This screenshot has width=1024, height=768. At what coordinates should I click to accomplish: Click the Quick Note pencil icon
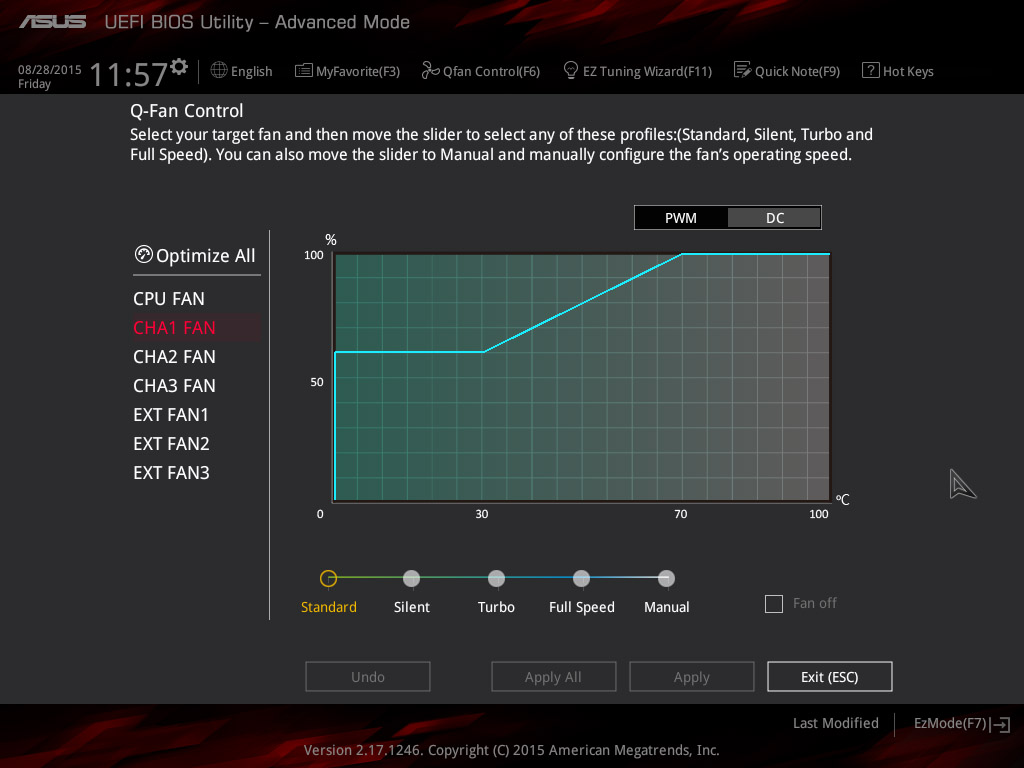click(x=743, y=70)
